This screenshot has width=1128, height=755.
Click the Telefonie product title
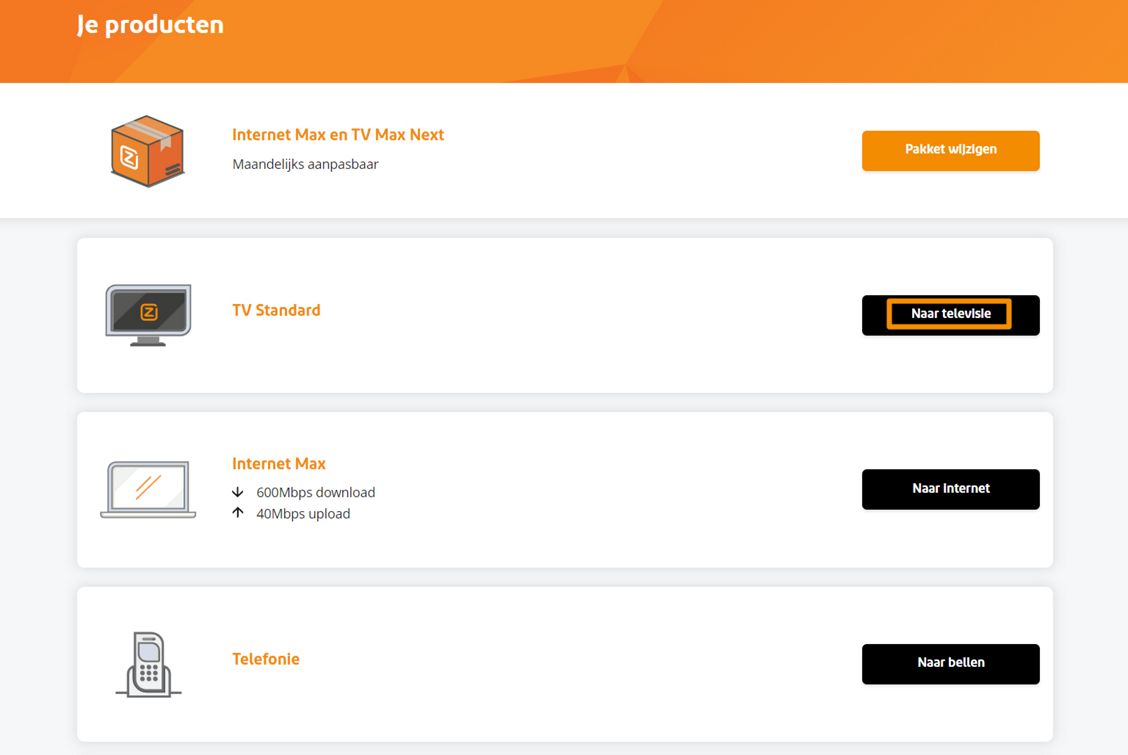[265, 658]
